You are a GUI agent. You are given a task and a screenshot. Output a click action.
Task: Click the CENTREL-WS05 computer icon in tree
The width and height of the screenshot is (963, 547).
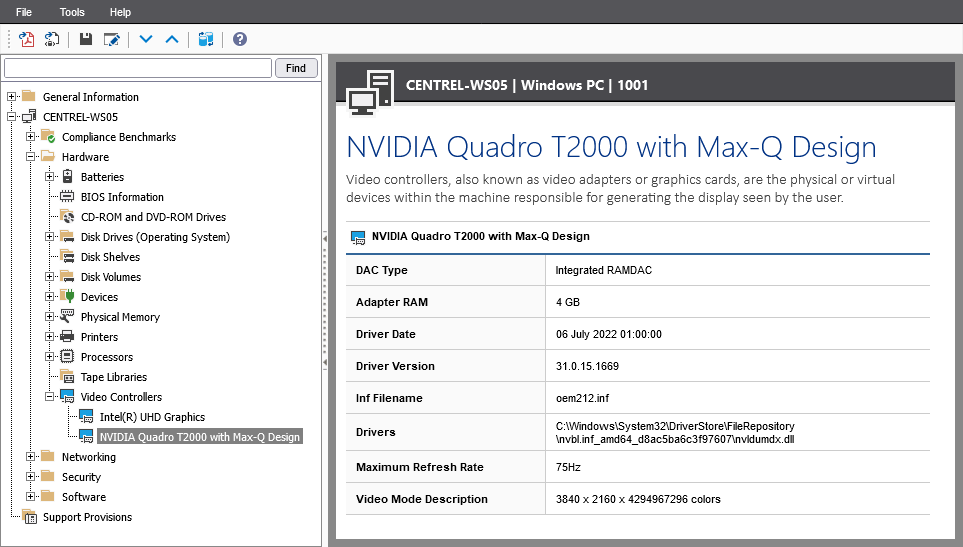coord(29,117)
